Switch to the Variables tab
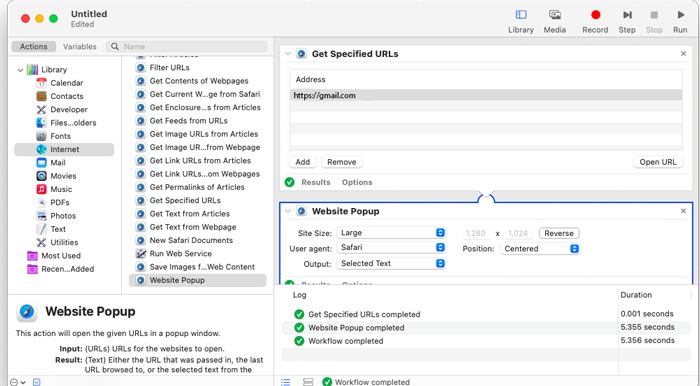 click(x=79, y=46)
